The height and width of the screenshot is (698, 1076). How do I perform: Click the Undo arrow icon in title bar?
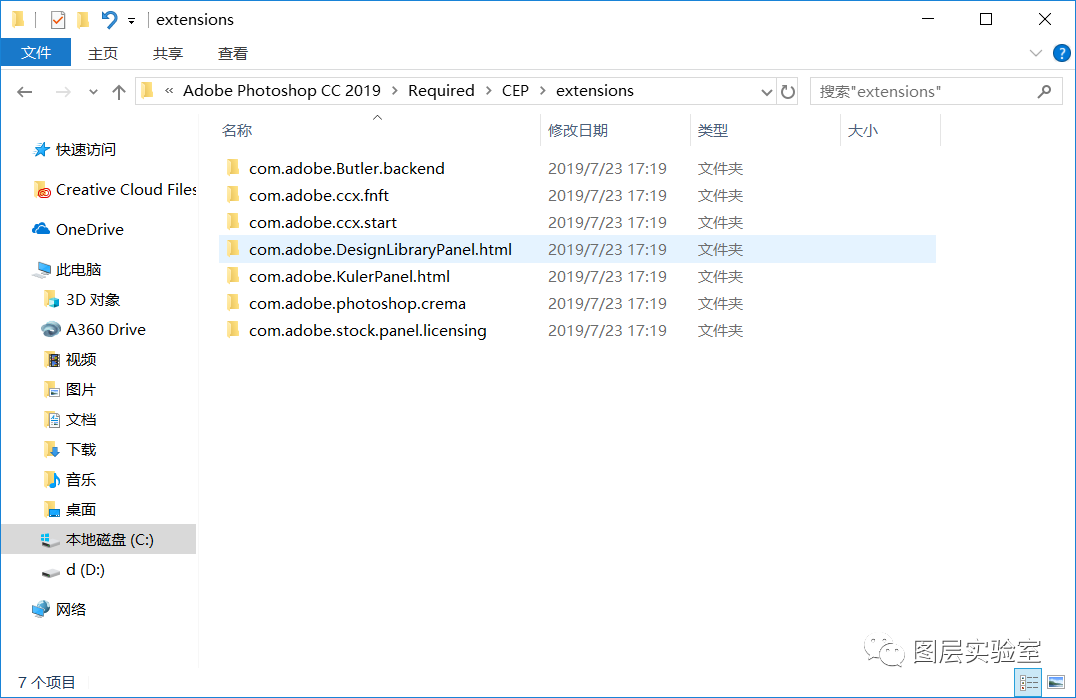click(x=108, y=19)
